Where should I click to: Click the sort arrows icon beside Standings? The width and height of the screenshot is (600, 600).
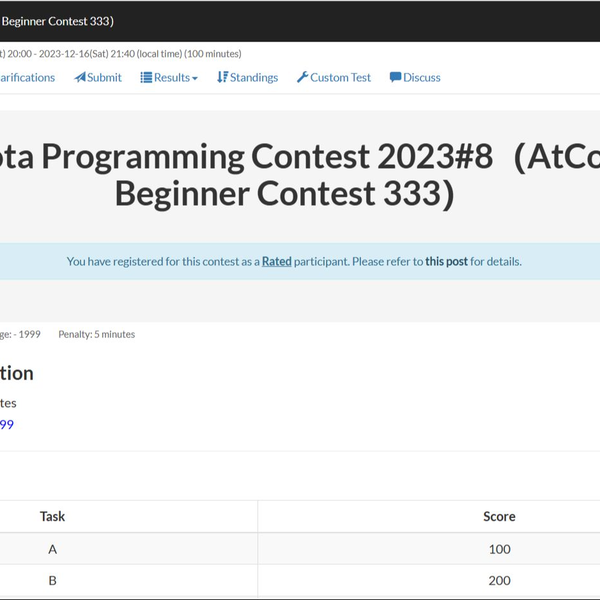(222, 78)
